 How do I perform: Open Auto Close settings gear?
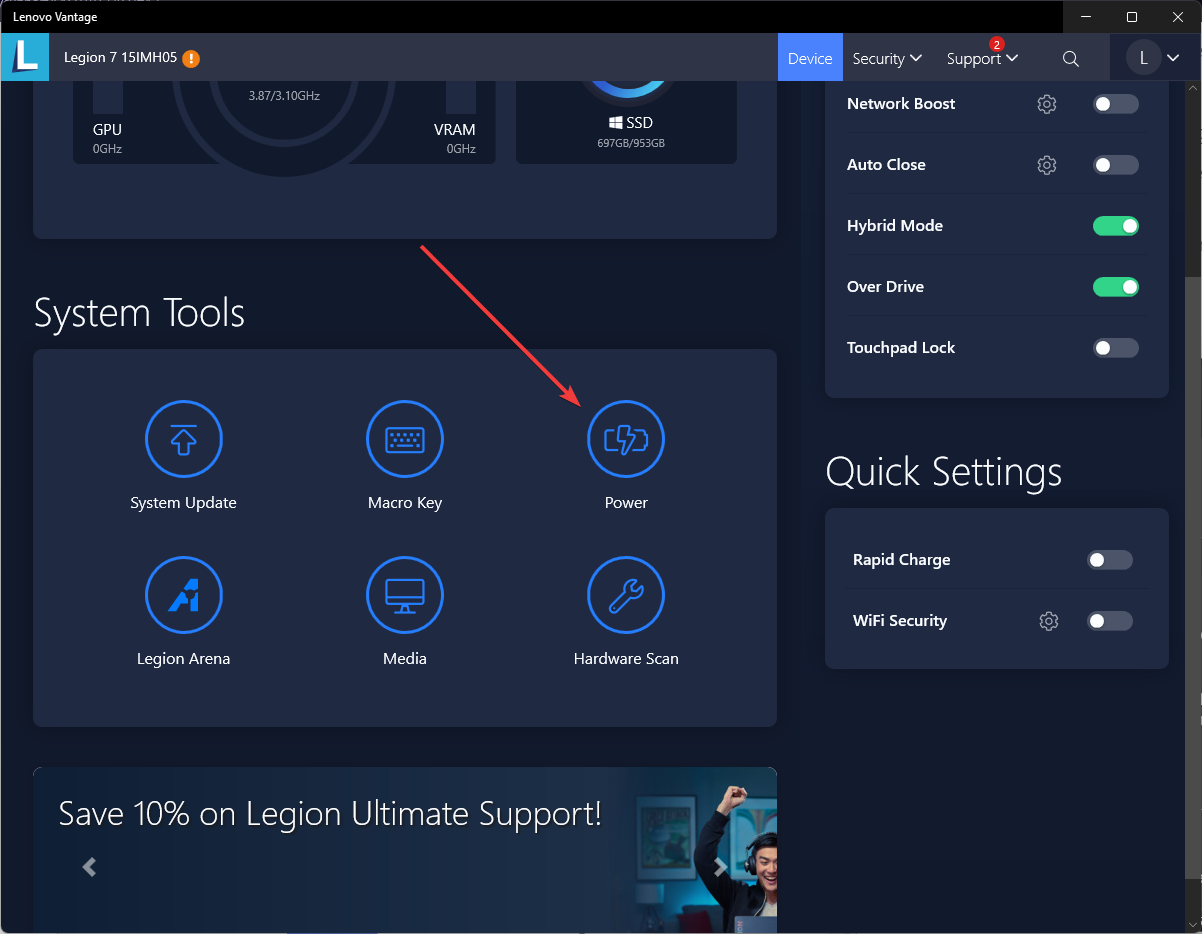(x=1047, y=165)
